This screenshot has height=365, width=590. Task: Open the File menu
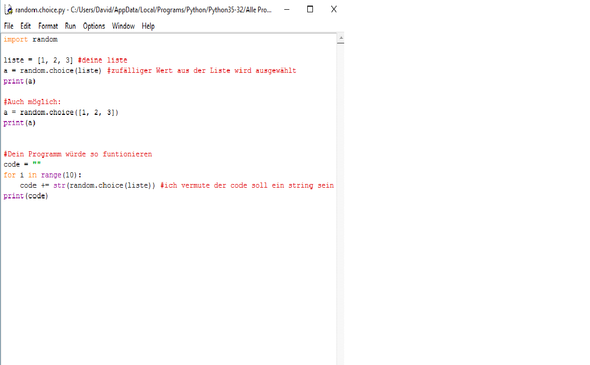[9, 26]
